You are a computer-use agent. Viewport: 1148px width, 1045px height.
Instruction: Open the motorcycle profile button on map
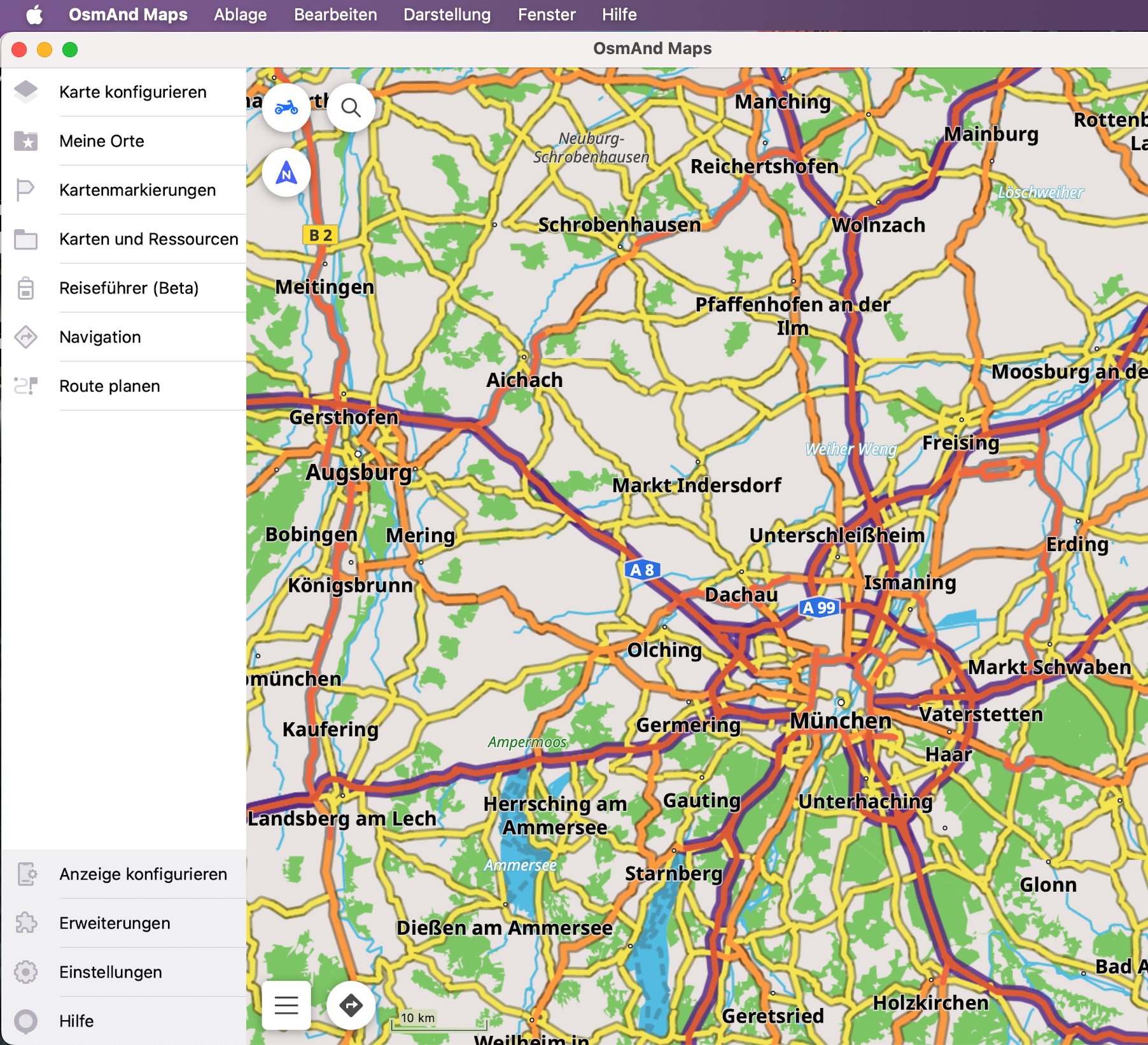tap(286, 108)
